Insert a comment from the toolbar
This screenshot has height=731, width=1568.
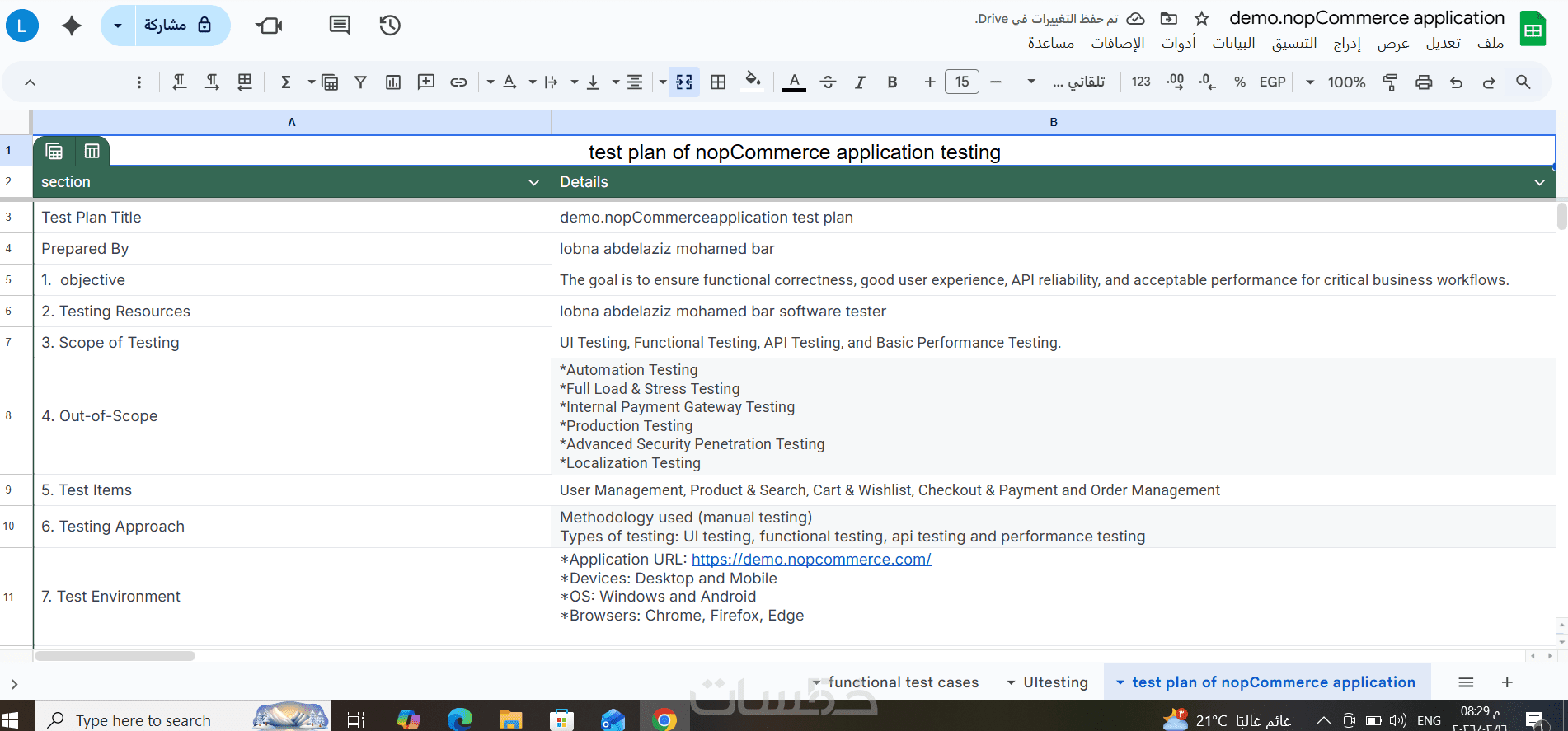point(426,82)
